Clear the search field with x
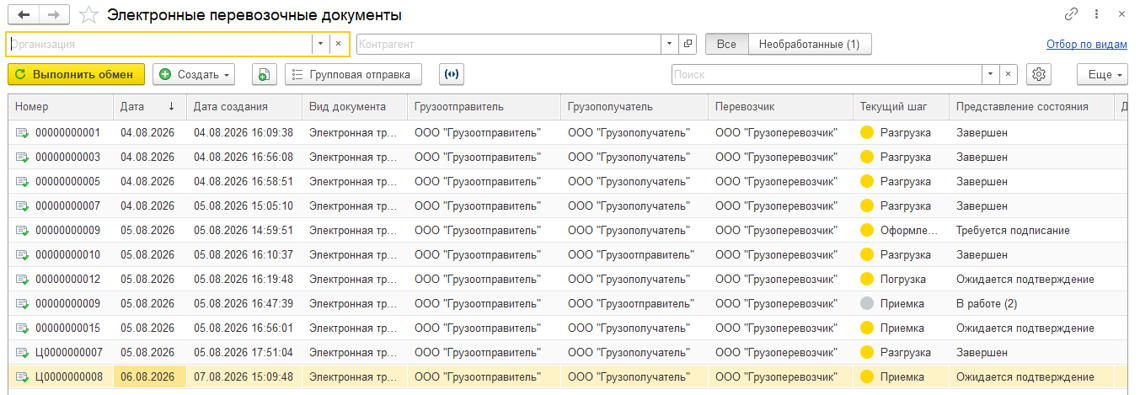 [1008, 74]
